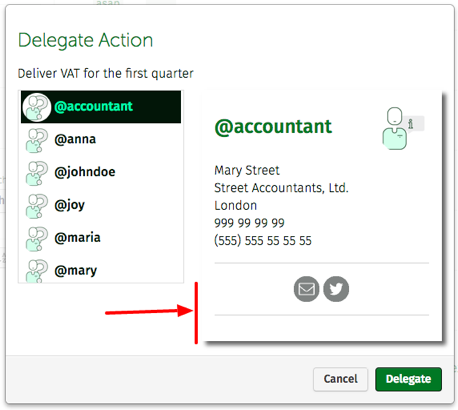The width and height of the screenshot is (458, 410).
Task: Click the @accountant heading on card
Action: pyautogui.click(x=273, y=127)
